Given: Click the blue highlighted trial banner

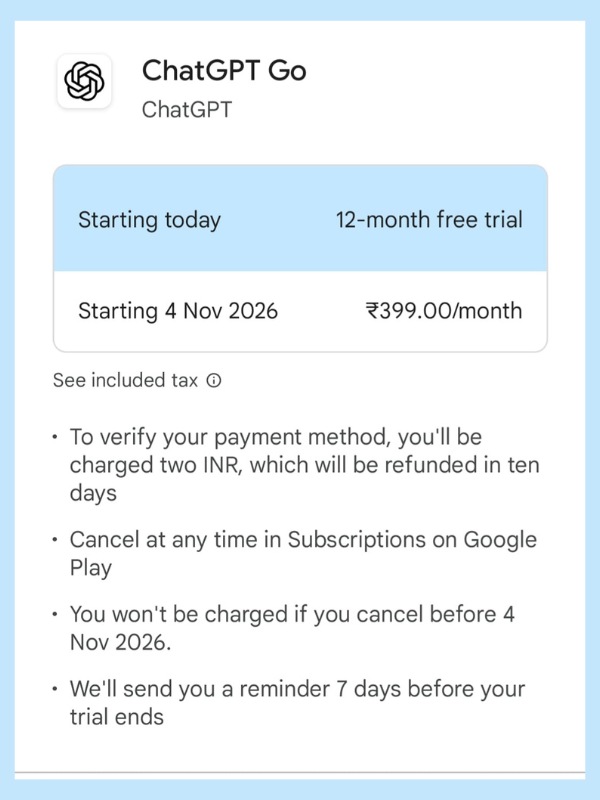Looking at the screenshot, I should click(x=300, y=218).
